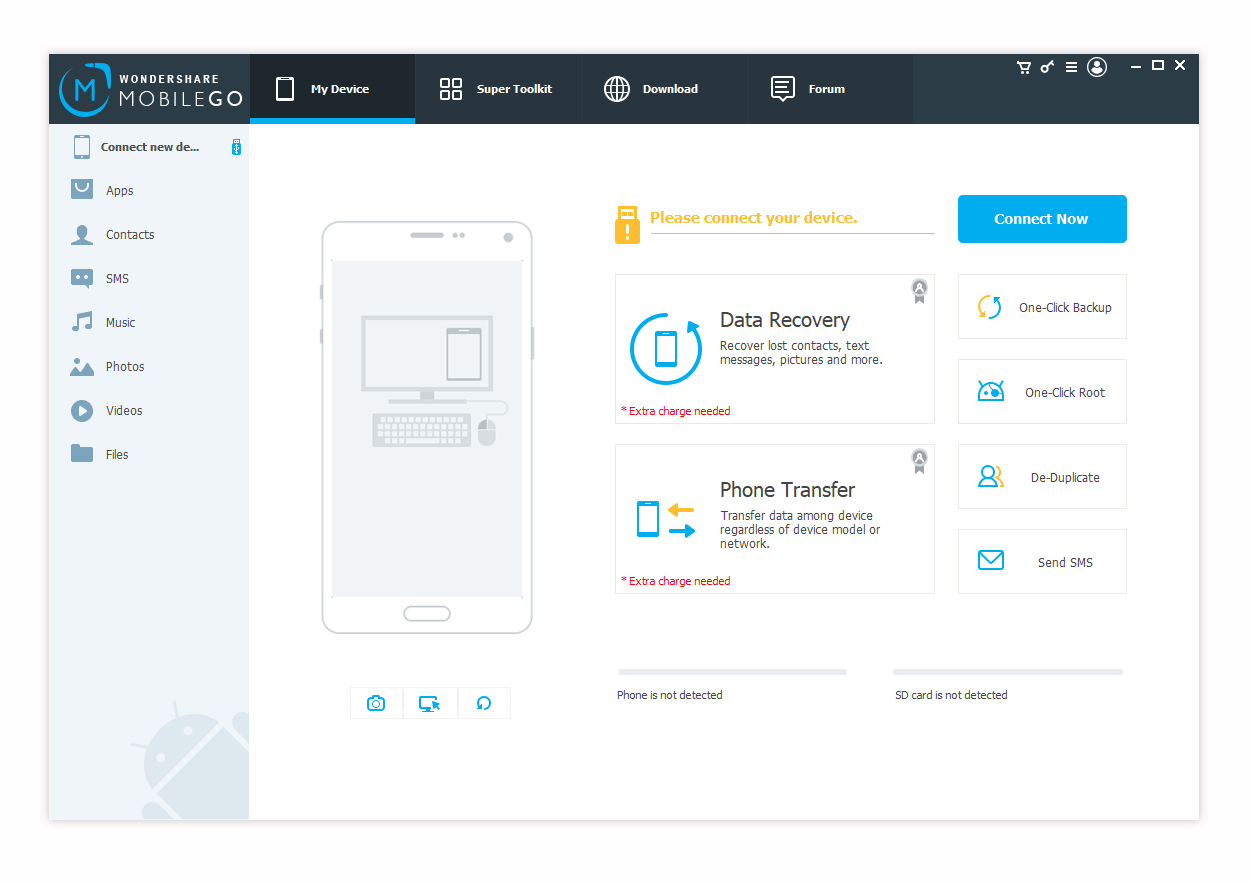Open the Phone Transfer card
1250x882 pixels.
(x=775, y=519)
